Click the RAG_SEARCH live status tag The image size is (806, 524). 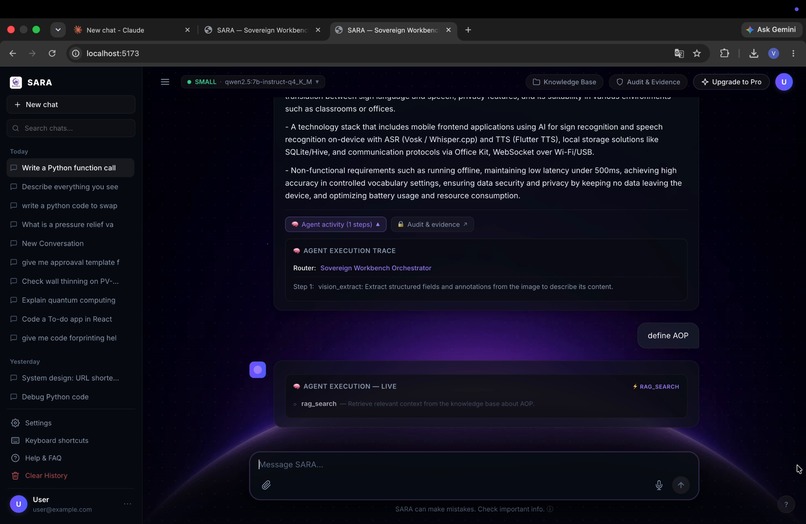[x=655, y=386]
